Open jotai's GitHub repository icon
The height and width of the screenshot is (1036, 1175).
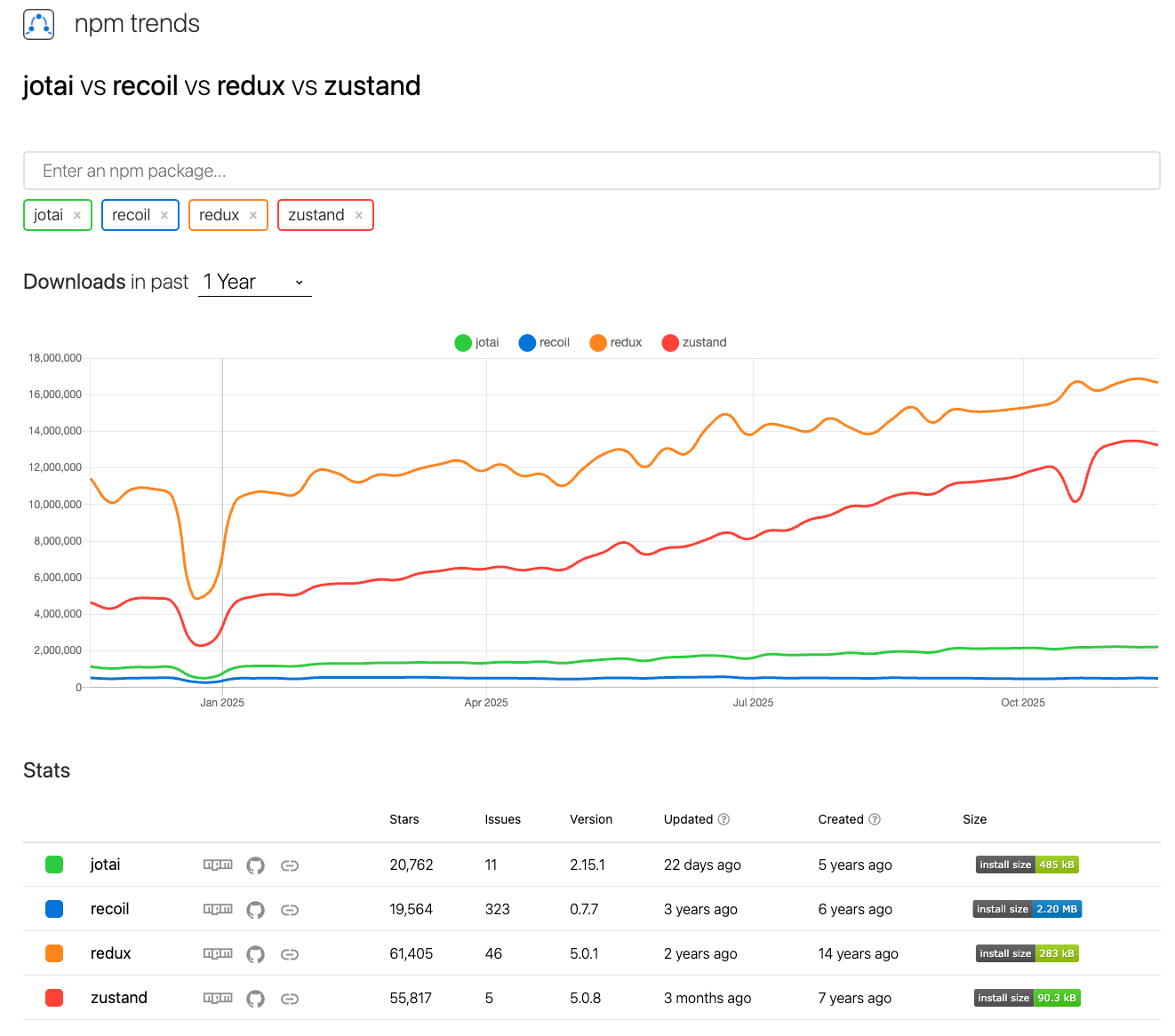click(x=256, y=865)
